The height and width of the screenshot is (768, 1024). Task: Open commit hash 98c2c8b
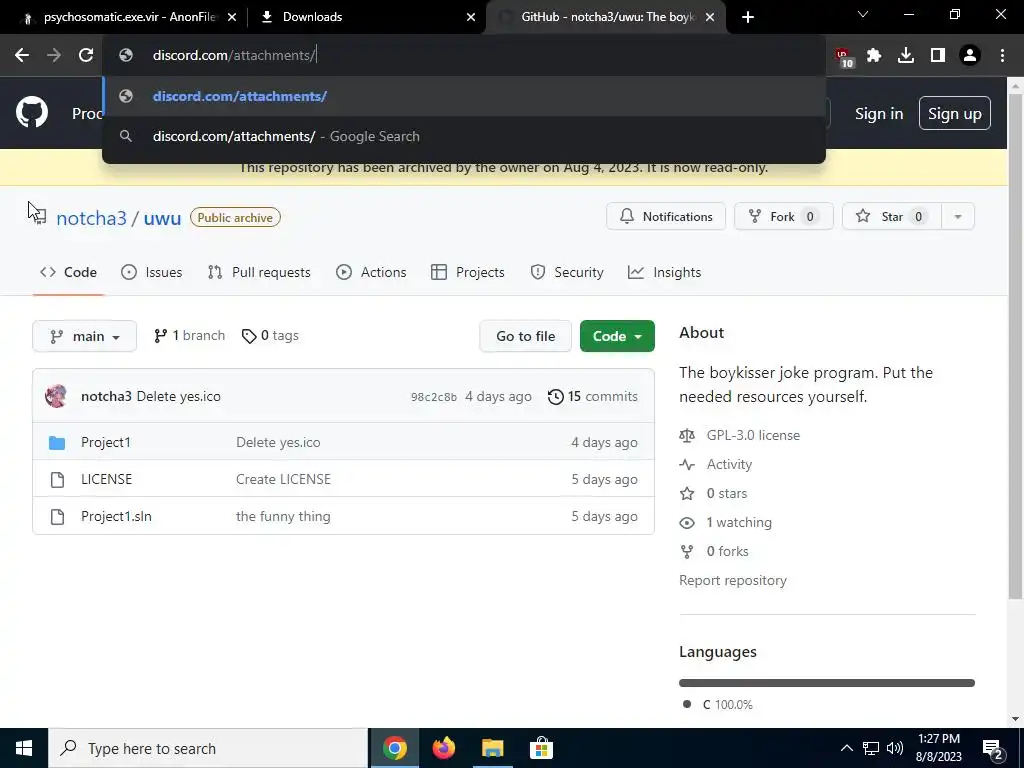coord(434,397)
